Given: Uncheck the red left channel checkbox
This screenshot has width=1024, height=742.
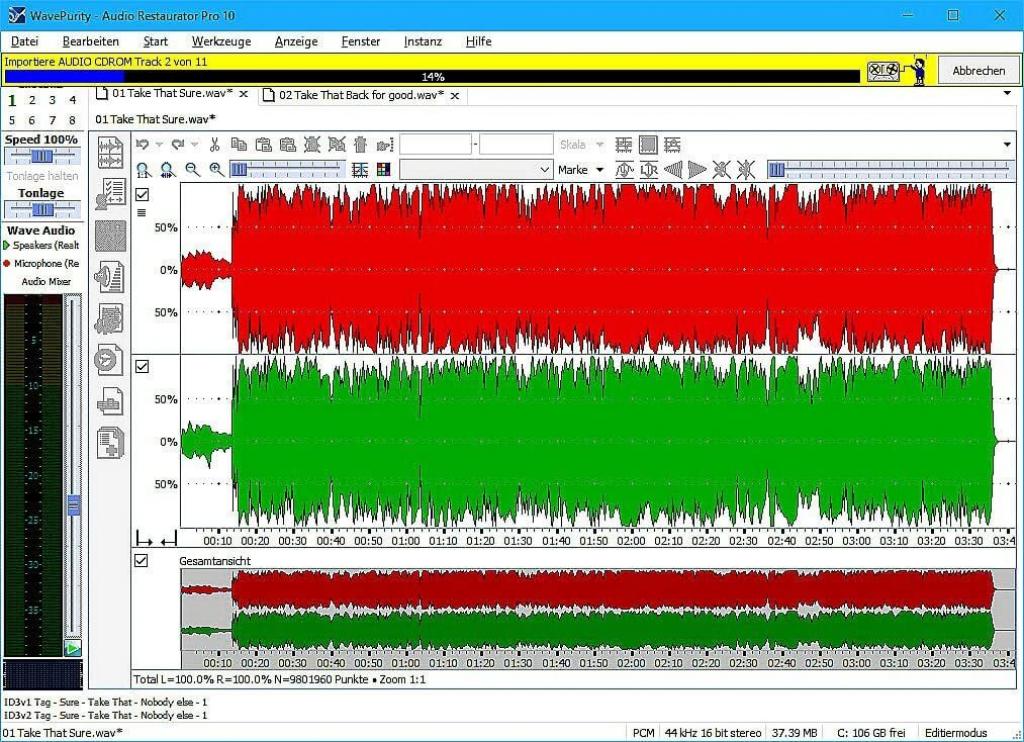Looking at the screenshot, I should tap(142, 194).
